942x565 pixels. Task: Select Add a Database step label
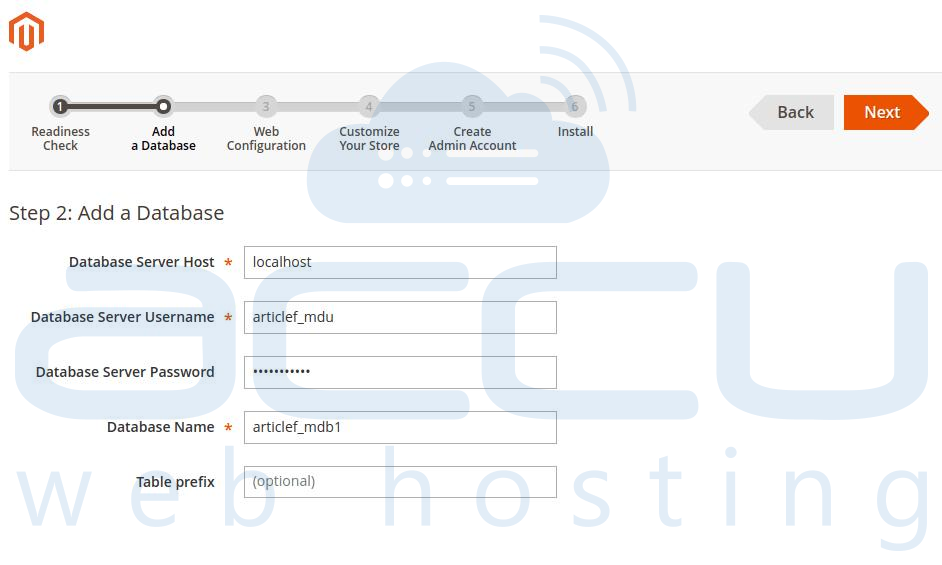[x=163, y=138]
